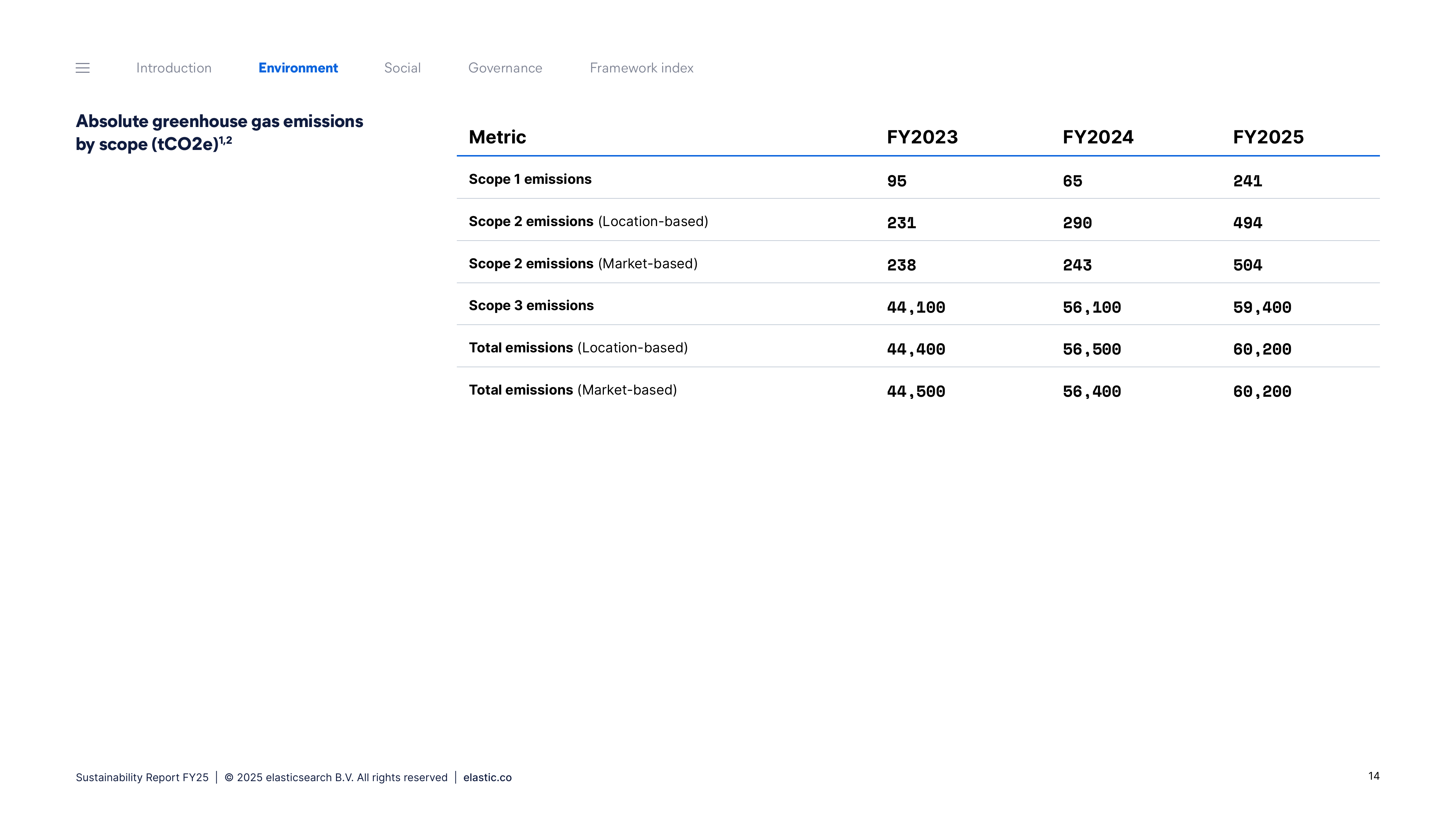Click the FY2024 column header
1456x819 pixels.
click(x=1098, y=137)
